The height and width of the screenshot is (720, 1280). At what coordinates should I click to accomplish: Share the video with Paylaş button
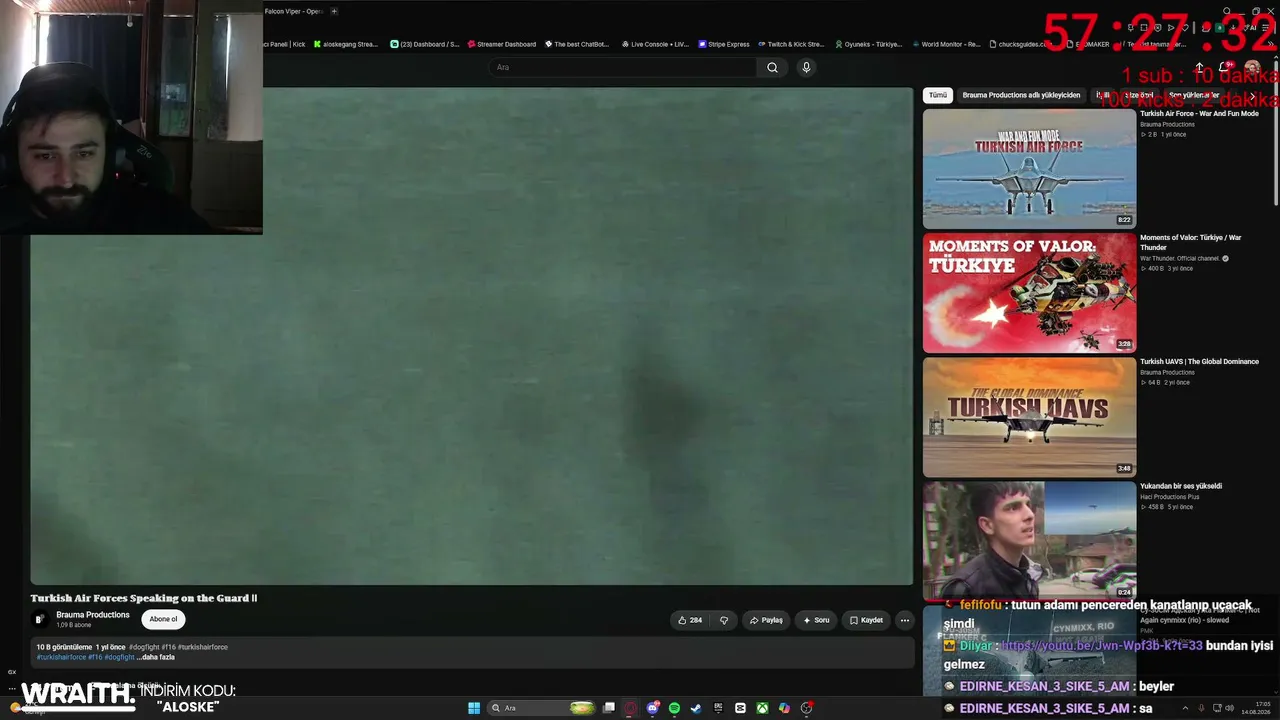coord(766,620)
